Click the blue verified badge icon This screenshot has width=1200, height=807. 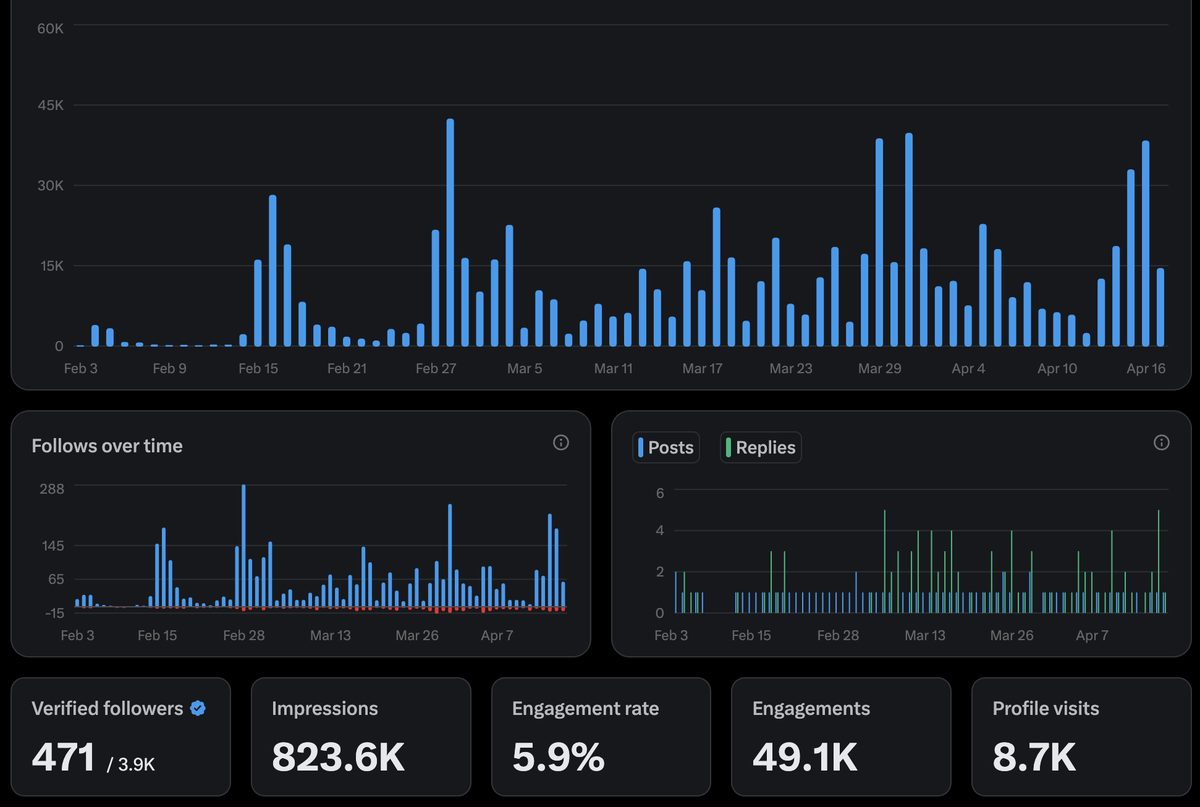tap(198, 708)
